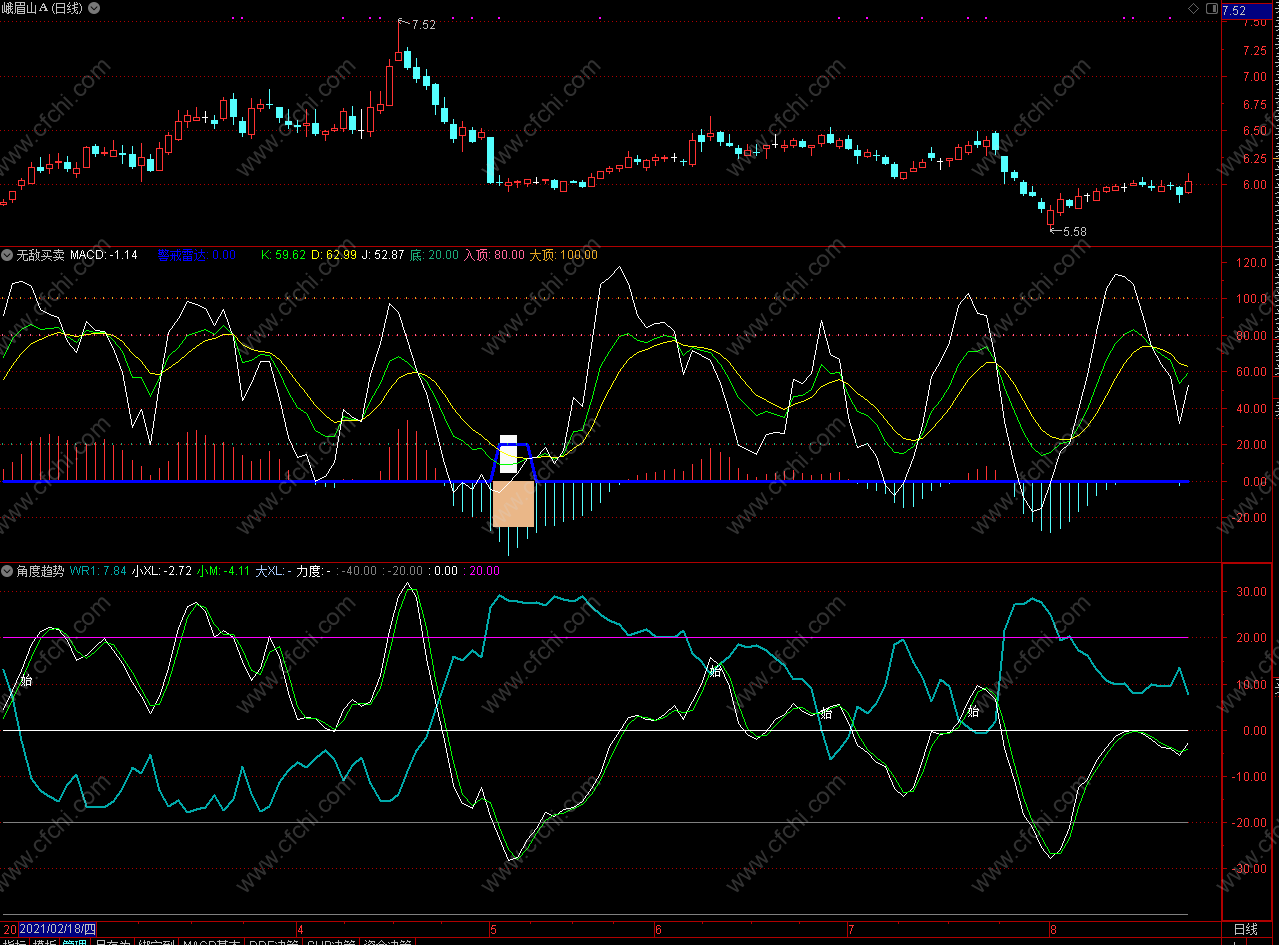
Task: Click the 日线 period button at bottom right
Action: pyautogui.click(x=1244, y=929)
